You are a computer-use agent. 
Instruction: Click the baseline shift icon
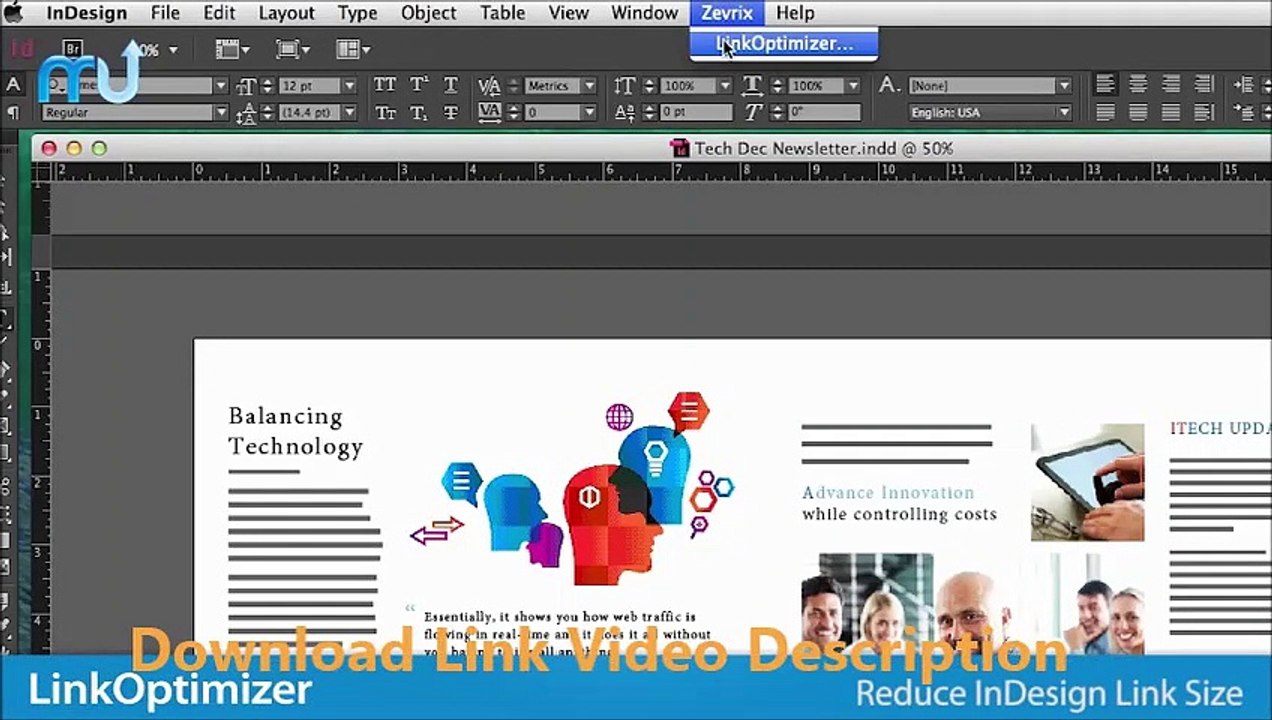(625, 112)
